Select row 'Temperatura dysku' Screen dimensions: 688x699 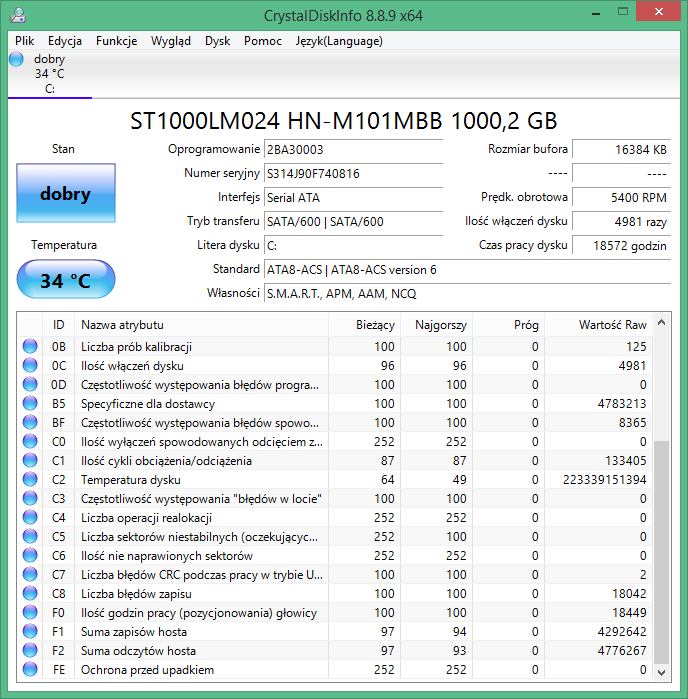[335, 480]
